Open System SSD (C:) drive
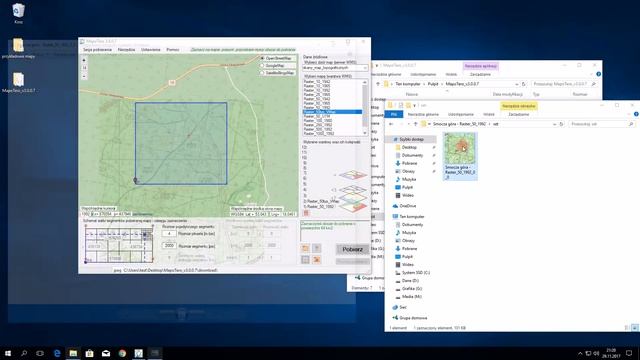This screenshot has height=360, width=640. point(416,273)
